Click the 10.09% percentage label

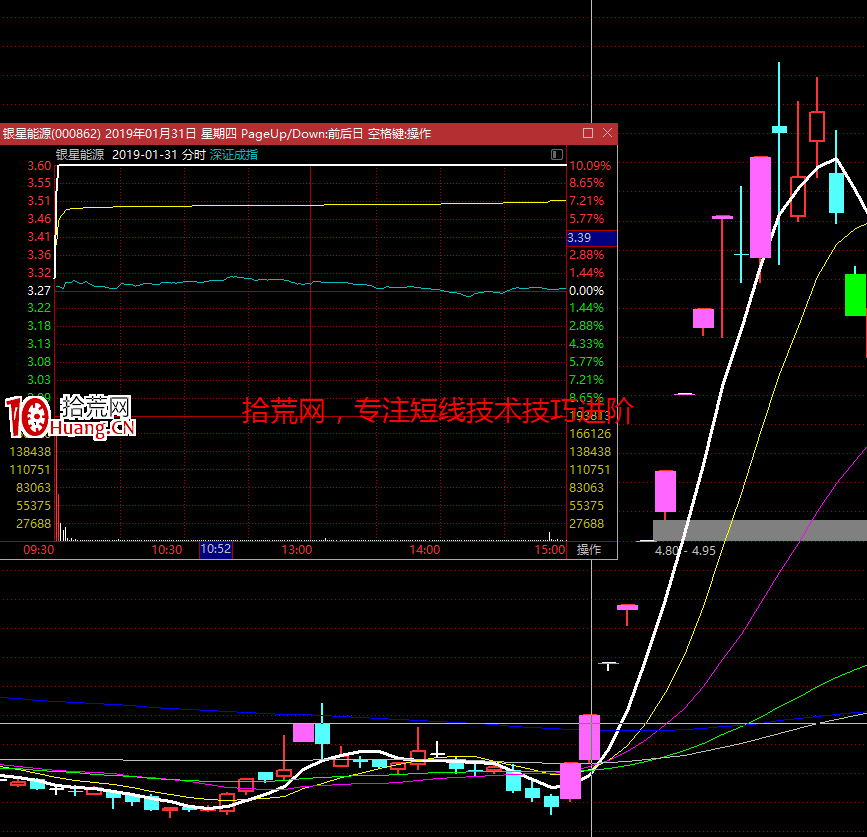590,166
